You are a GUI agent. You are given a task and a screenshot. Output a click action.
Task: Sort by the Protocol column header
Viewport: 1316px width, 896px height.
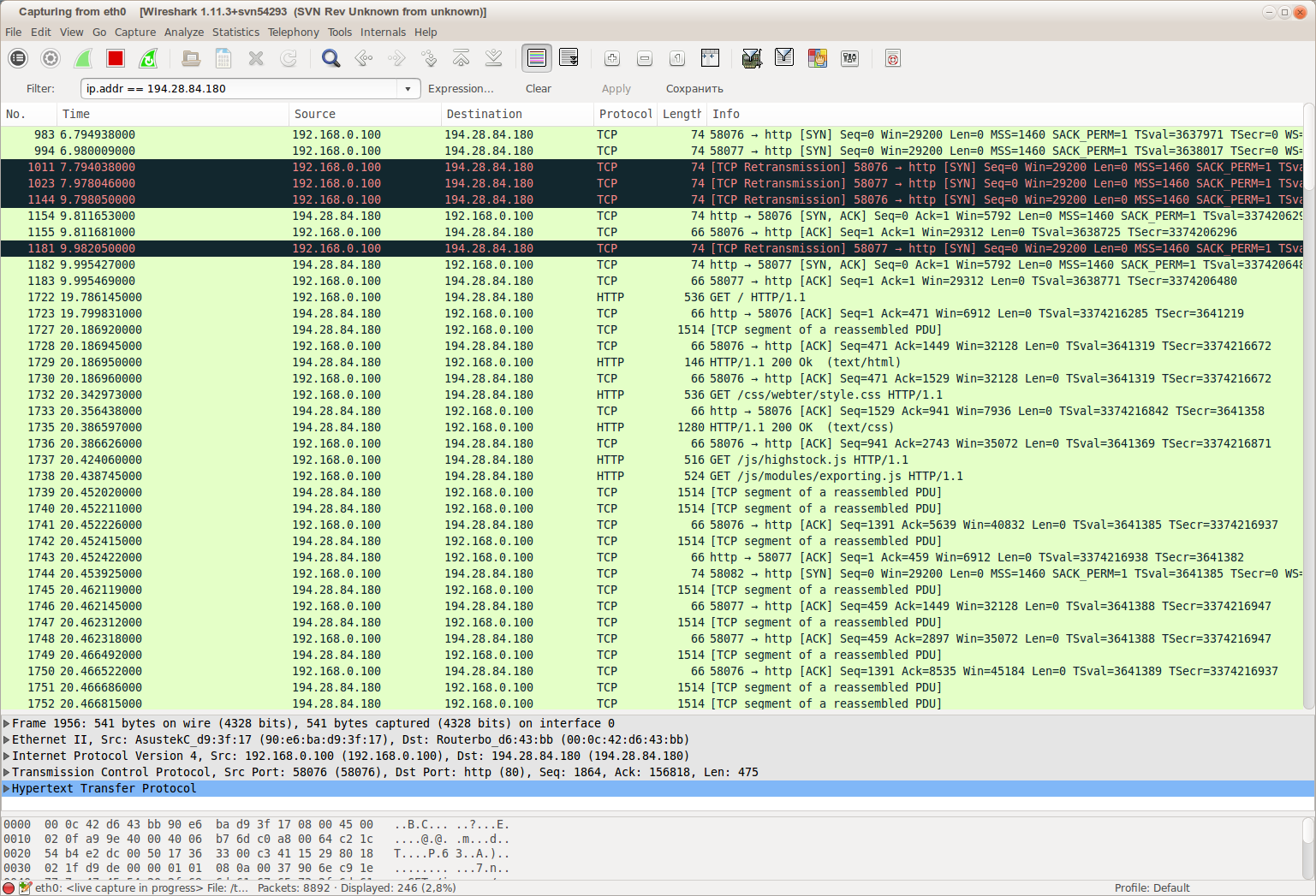pos(625,114)
